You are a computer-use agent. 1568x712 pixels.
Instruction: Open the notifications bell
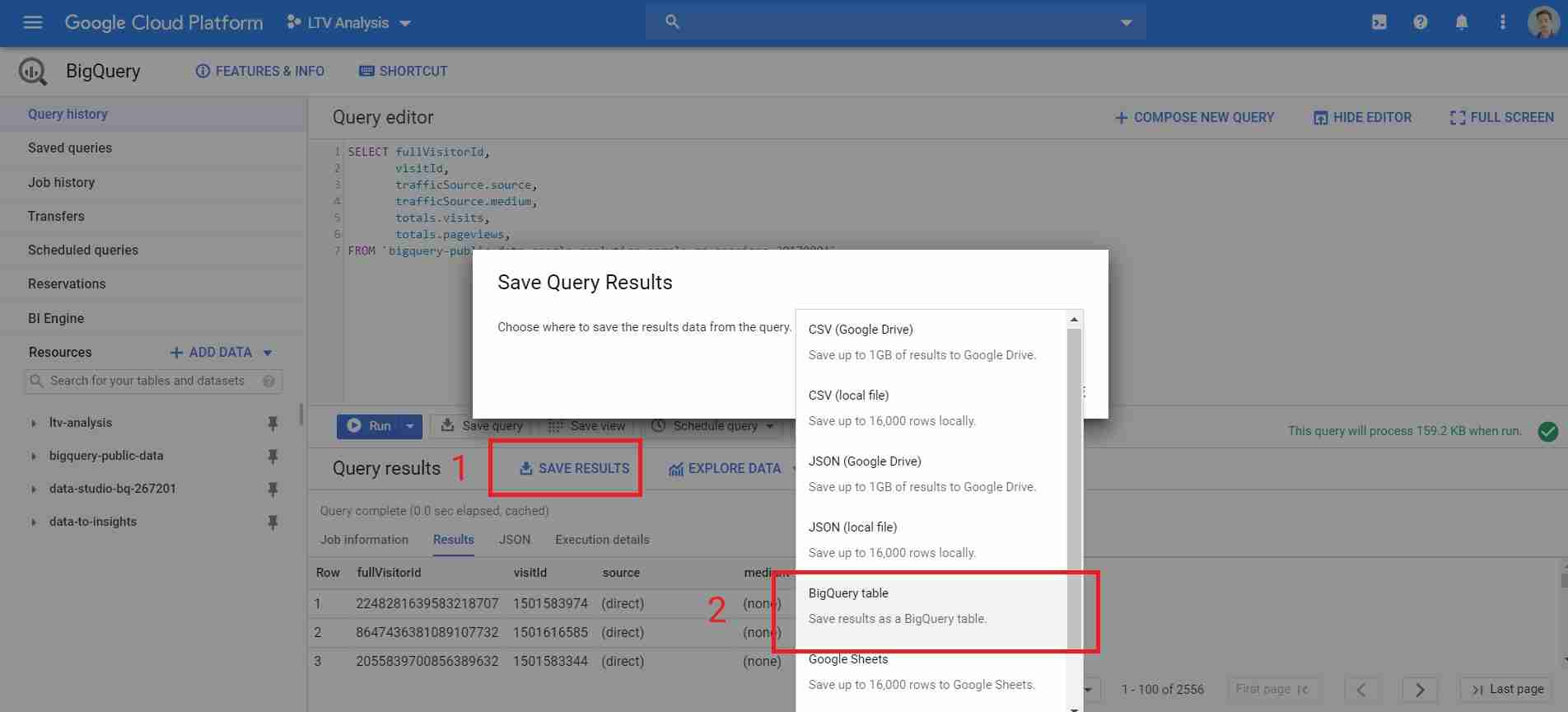click(x=1461, y=22)
